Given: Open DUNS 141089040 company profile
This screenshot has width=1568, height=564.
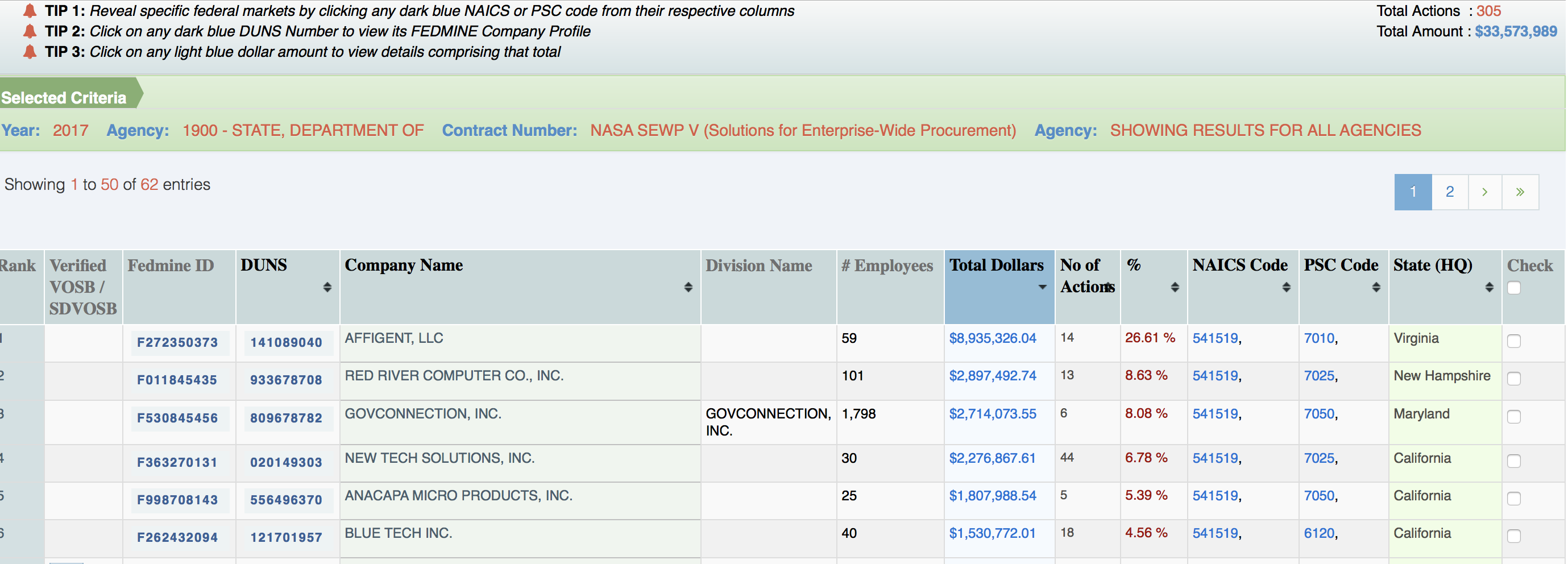Looking at the screenshot, I should (x=286, y=342).
